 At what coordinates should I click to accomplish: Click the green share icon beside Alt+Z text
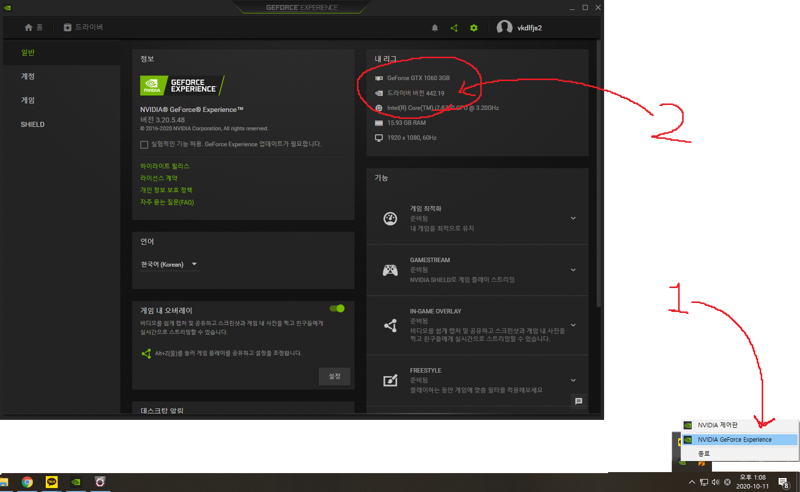pos(146,353)
